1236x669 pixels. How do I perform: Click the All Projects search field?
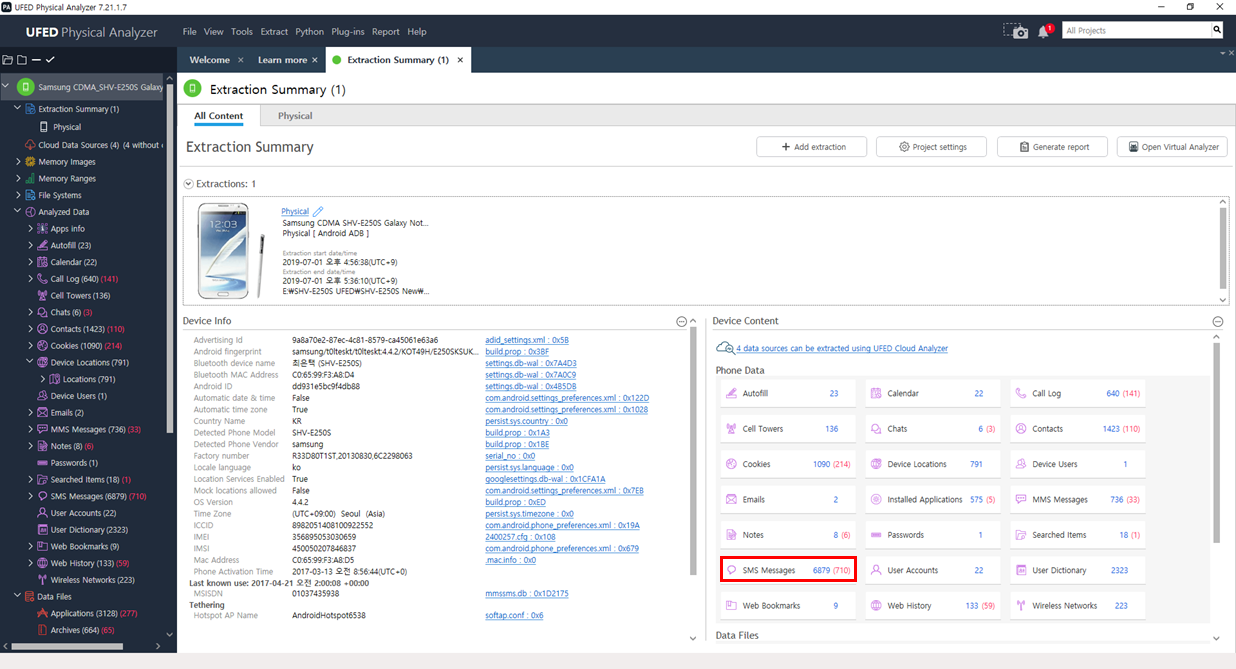pyautogui.click(x=1136, y=30)
